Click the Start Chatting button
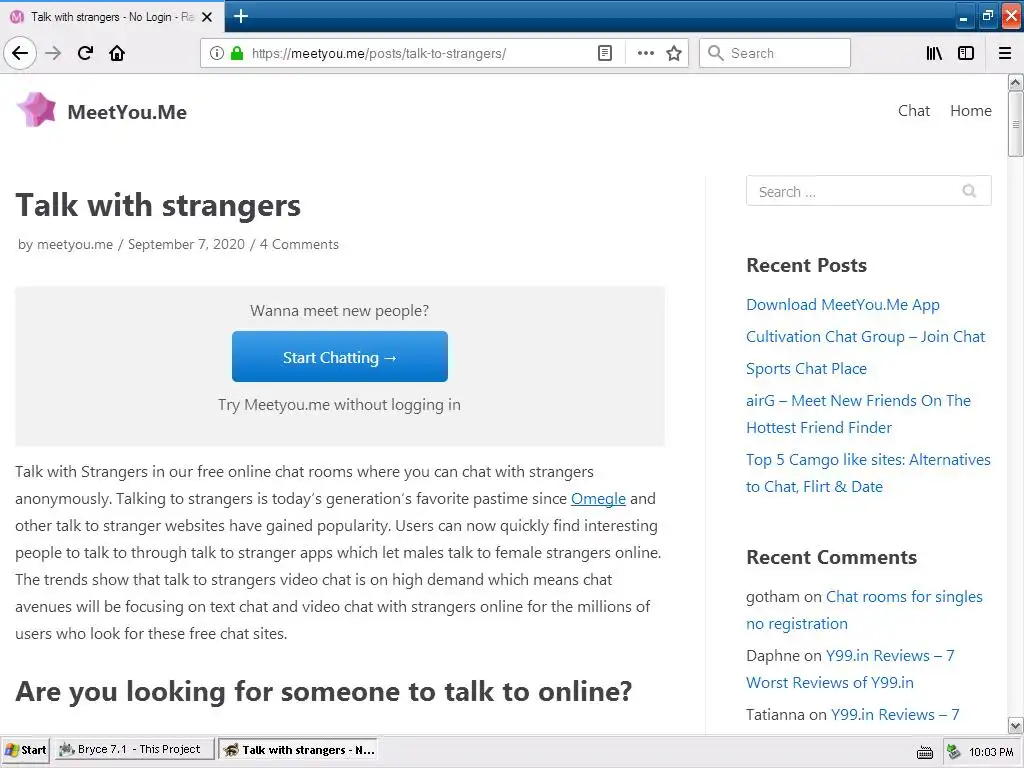The image size is (1024, 768). (x=340, y=357)
